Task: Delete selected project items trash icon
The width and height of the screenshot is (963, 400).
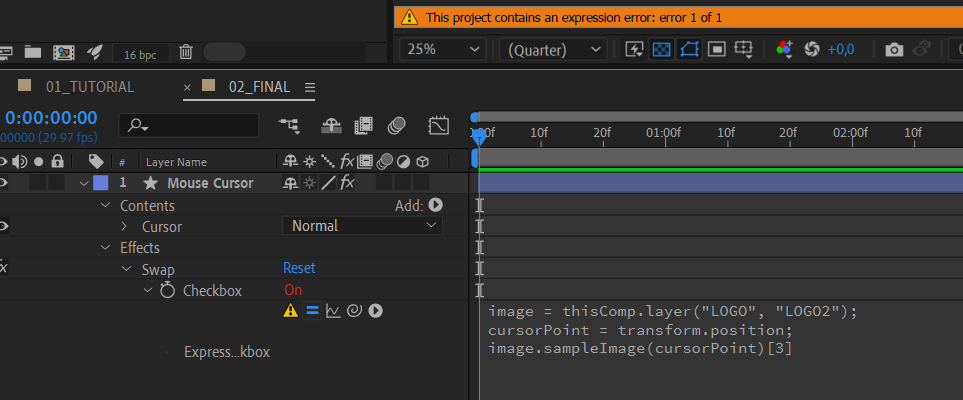Action: [185, 52]
